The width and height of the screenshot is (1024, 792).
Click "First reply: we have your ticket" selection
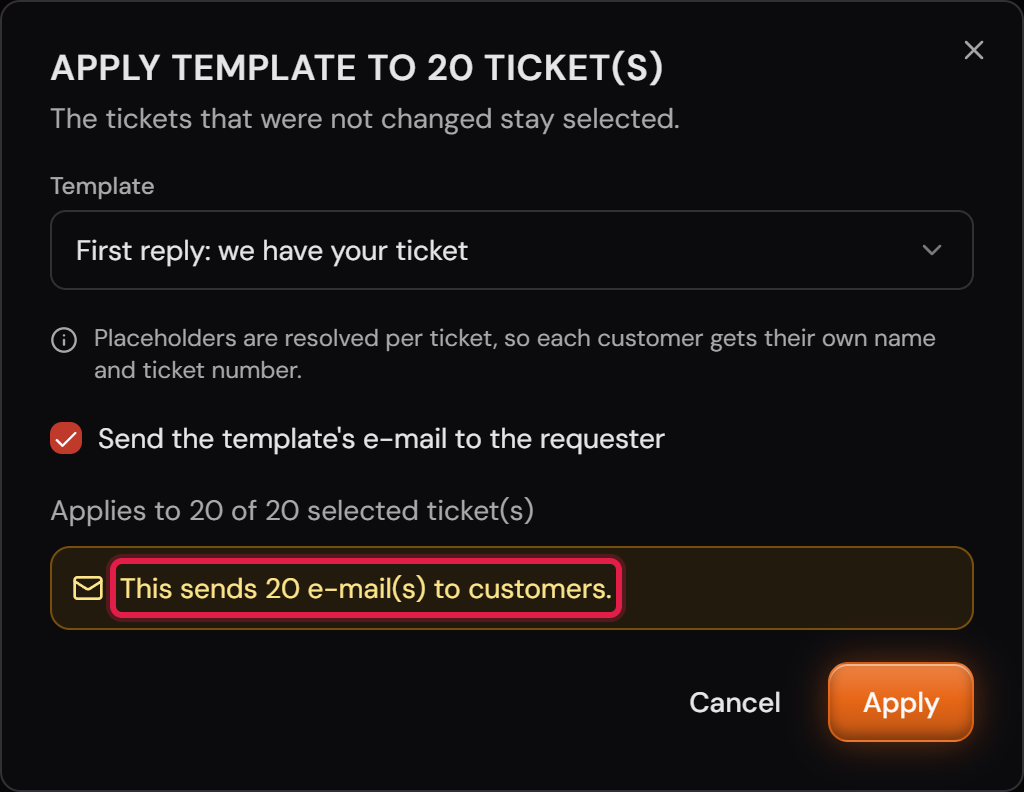272,251
